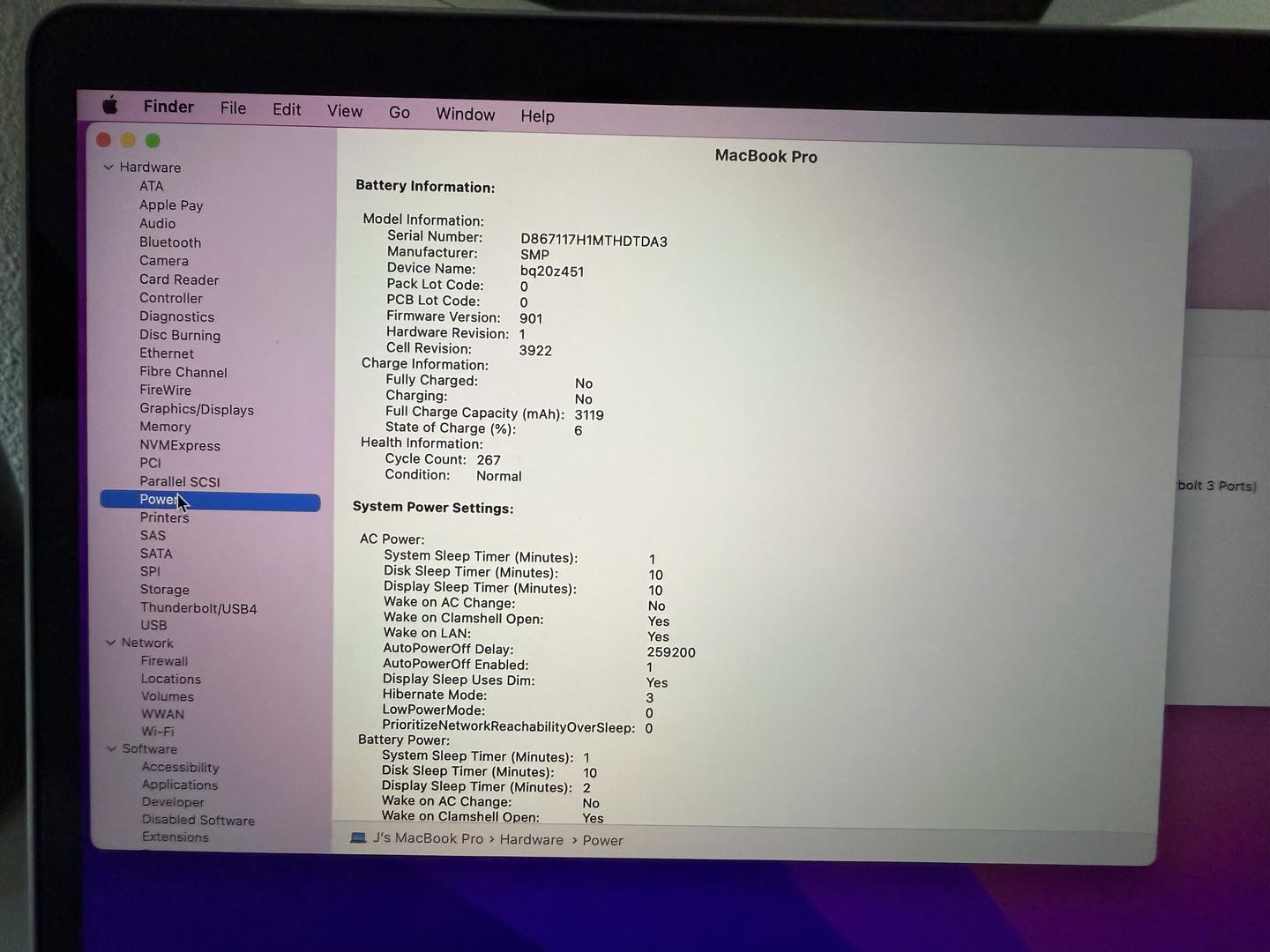Click Hardware in the bottom path bar

531,839
